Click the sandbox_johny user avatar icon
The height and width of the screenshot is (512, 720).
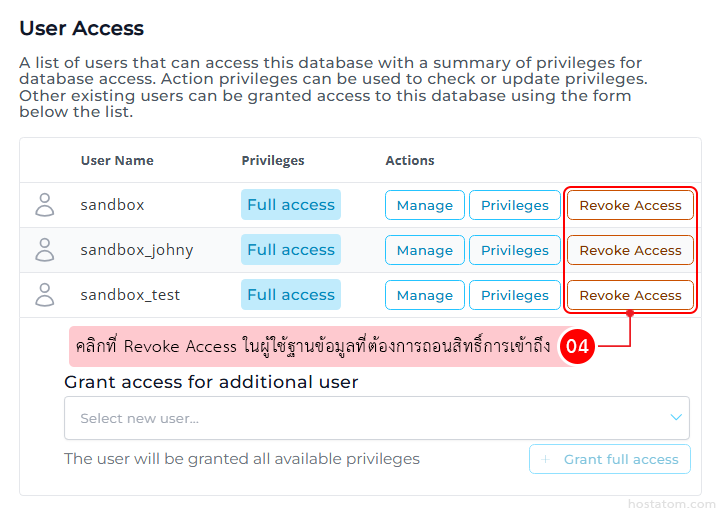45,250
